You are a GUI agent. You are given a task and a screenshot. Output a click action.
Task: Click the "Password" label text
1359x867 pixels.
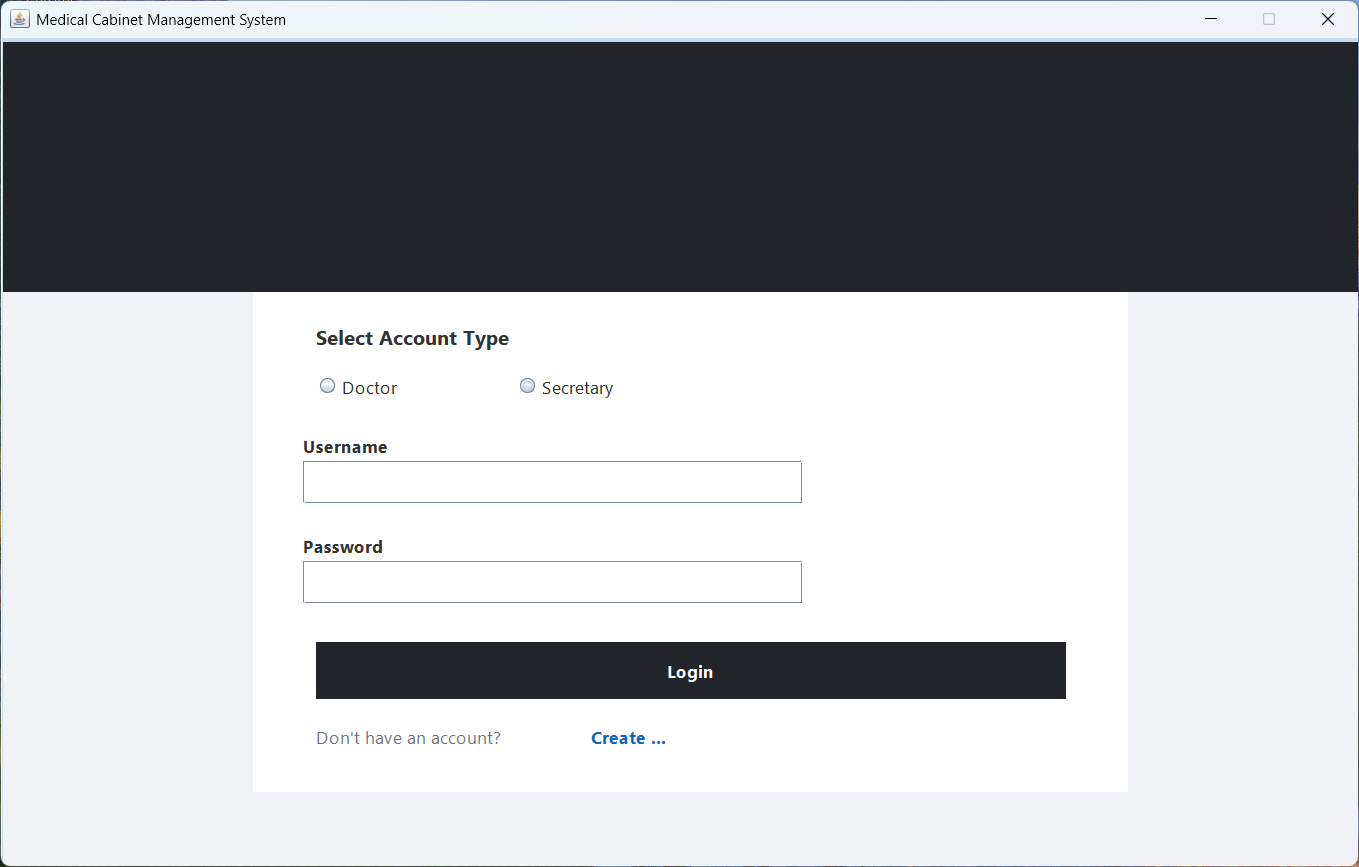tap(343, 547)
